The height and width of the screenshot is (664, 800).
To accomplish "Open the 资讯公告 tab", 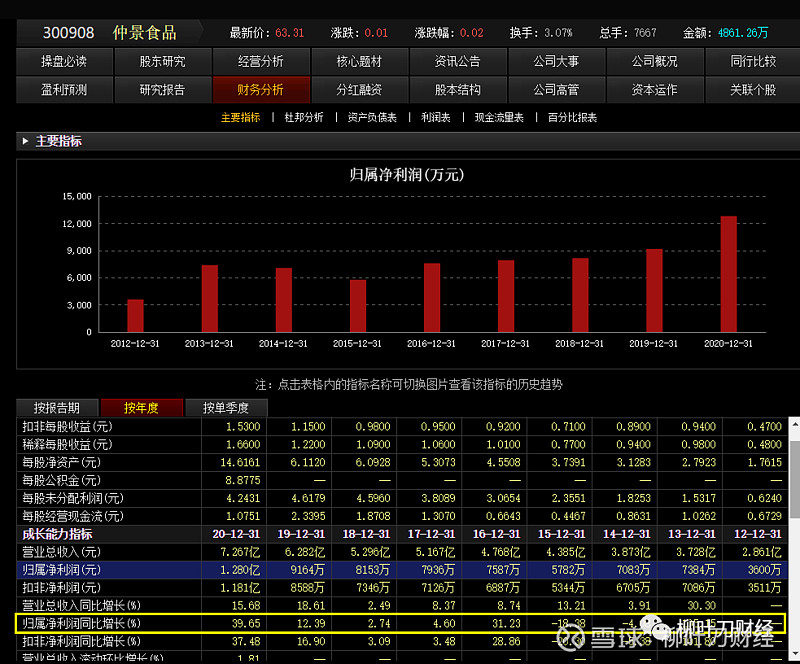I will 458,62.
